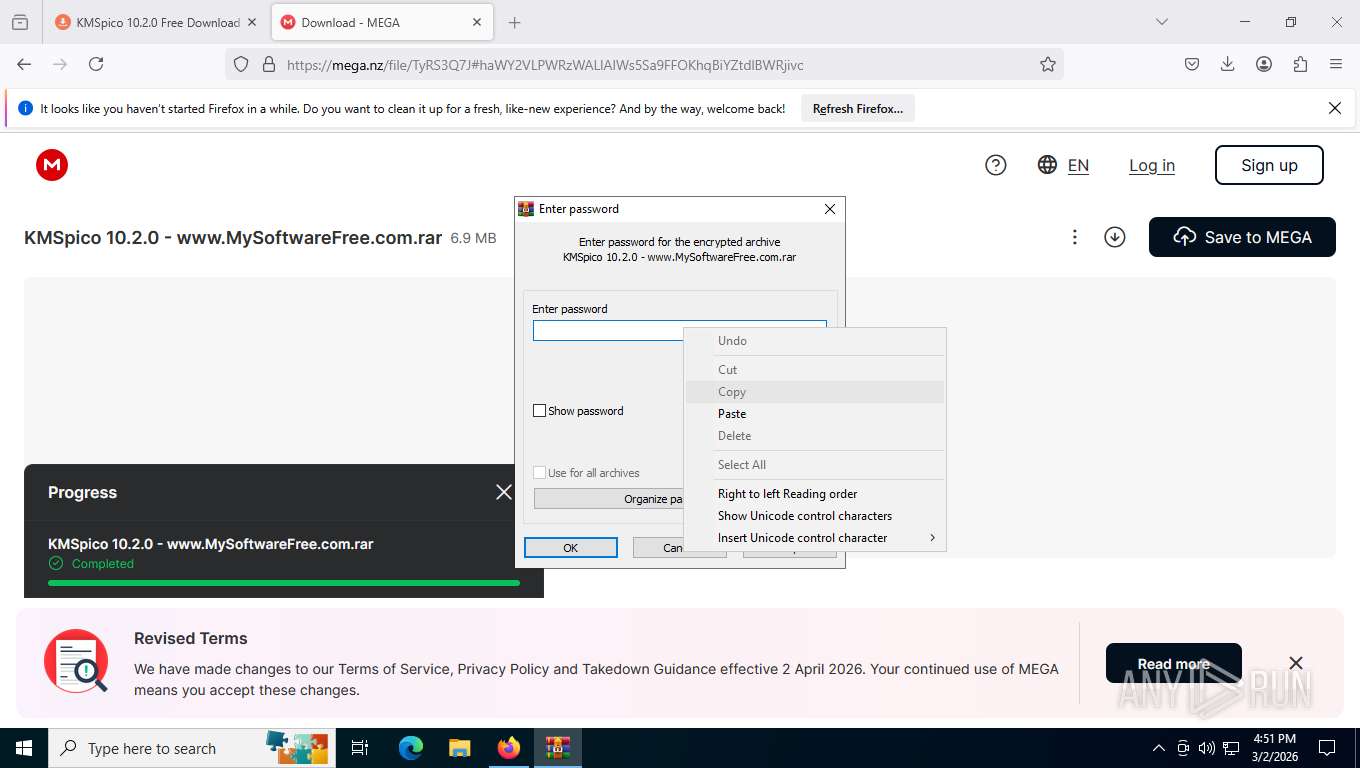The height and width of the screenshot is (768, 1360).
Task: Open the Firefox extensions puzzle icon
Action: [1300, 64]
